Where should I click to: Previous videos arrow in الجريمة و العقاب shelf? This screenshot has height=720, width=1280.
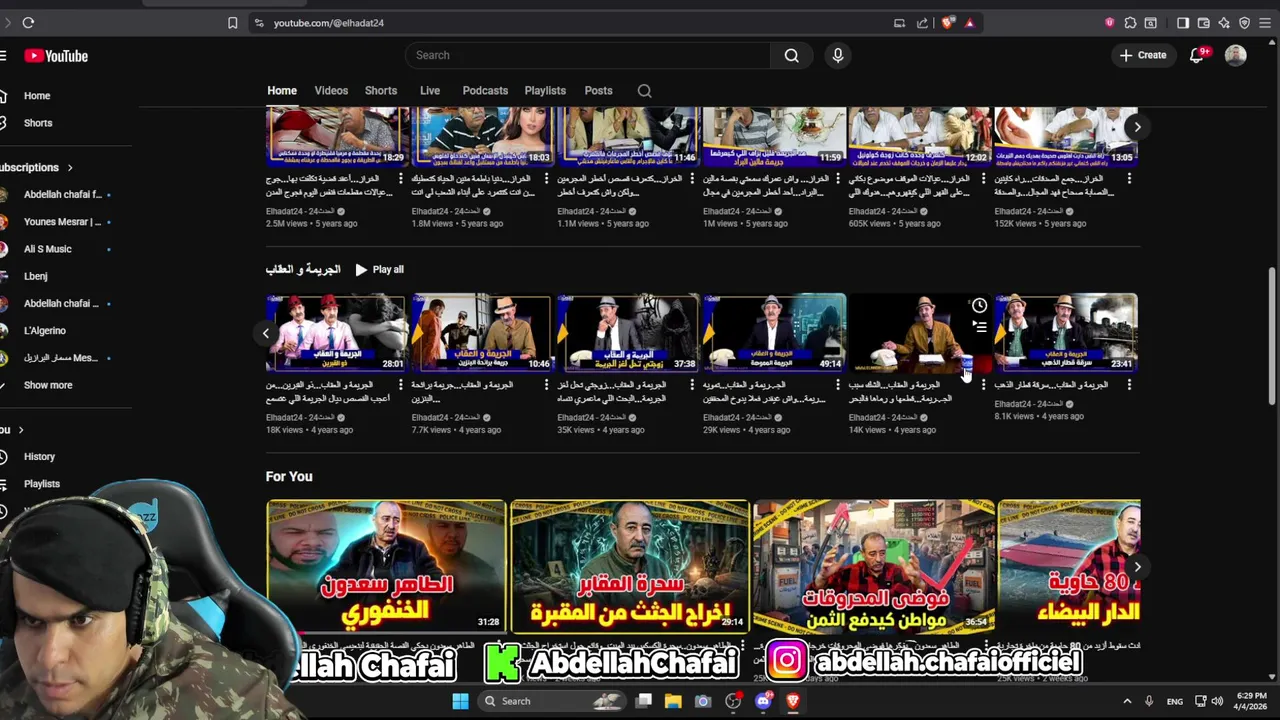point(266,333)
